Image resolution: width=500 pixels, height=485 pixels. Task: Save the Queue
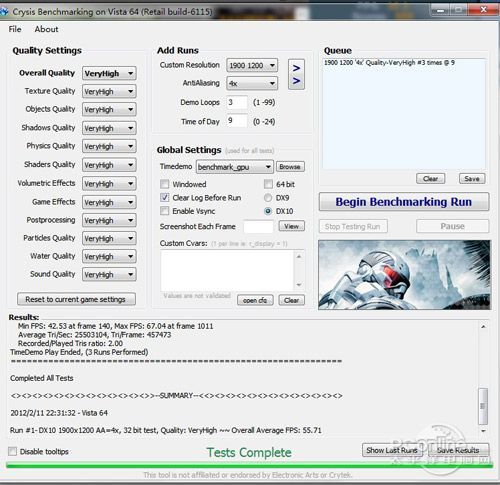click(472, 179)
